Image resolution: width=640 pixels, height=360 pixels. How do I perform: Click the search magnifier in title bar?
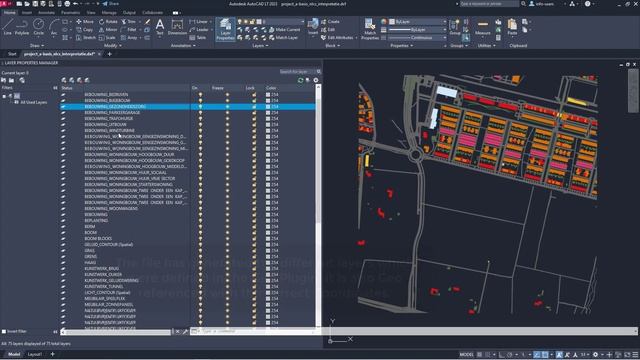523,4
